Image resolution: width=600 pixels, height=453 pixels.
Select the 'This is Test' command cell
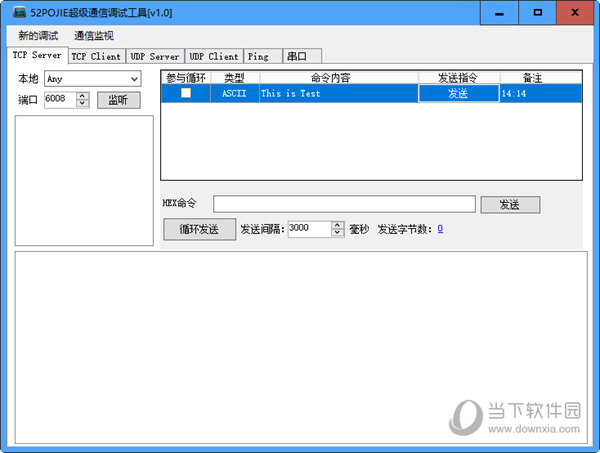(x=339, y=93)
